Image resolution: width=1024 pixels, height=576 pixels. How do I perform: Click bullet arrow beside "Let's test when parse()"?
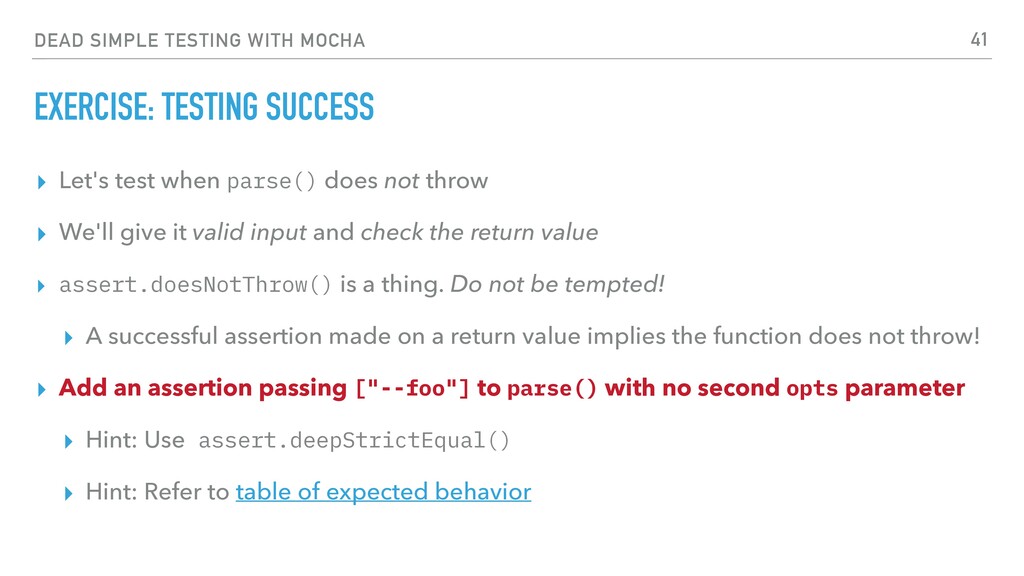[x=42, y=182]
